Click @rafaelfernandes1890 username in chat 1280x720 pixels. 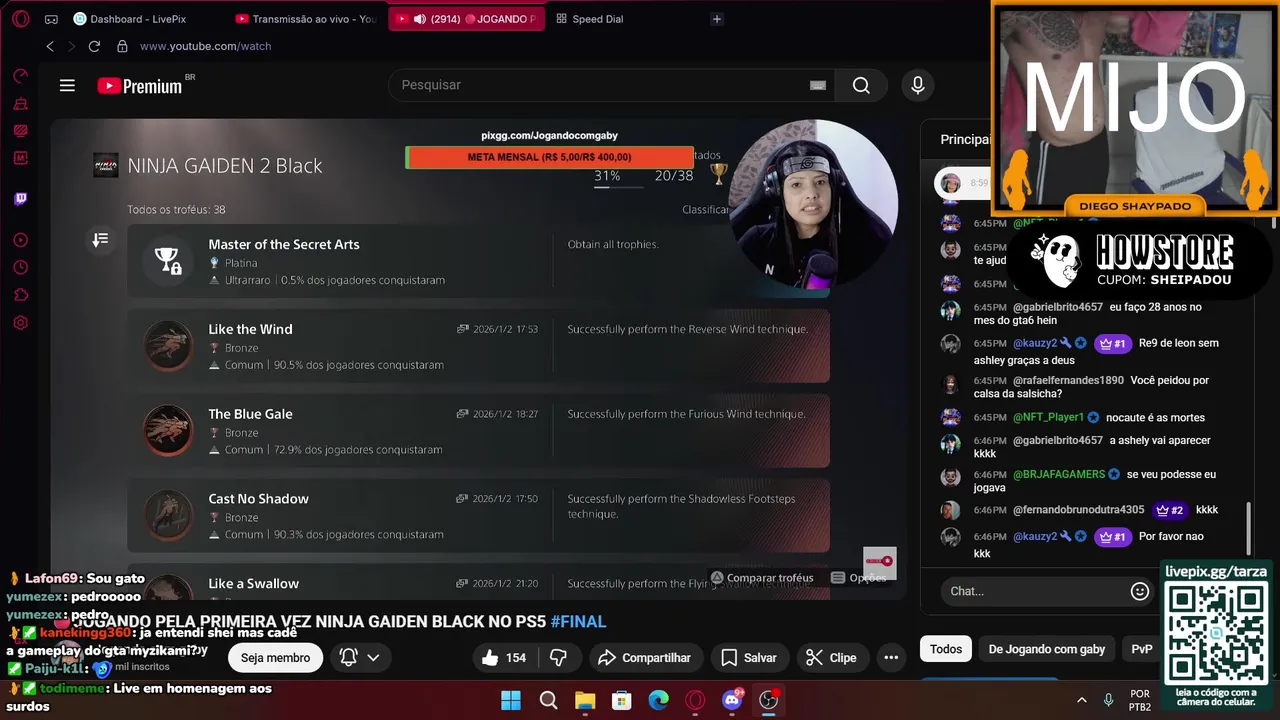click(1068, 380)
